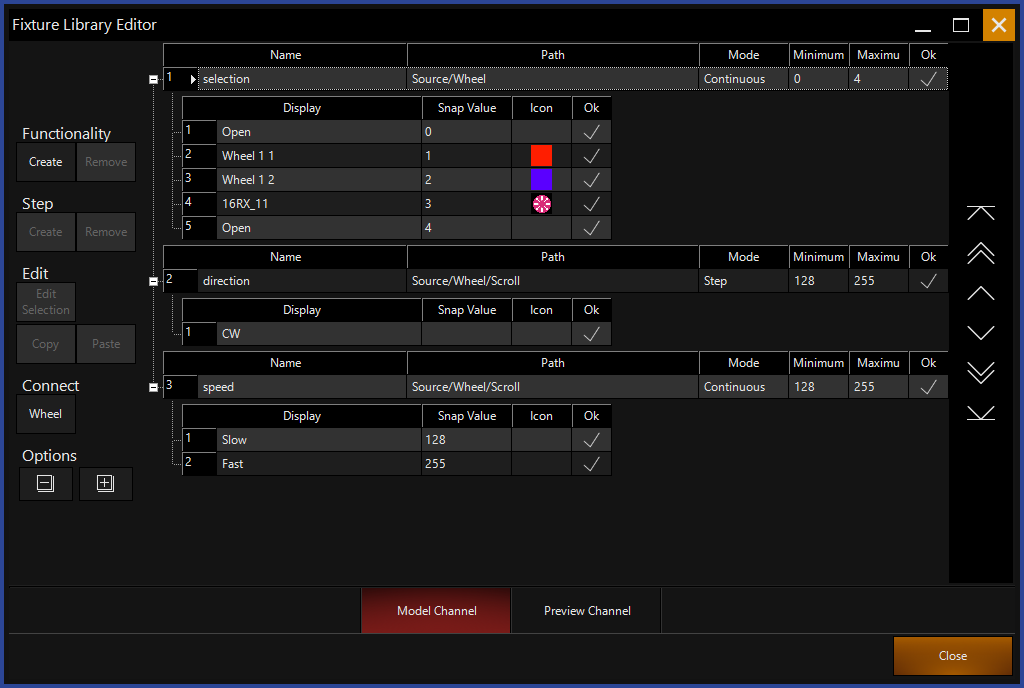Image resolution: width=1024 pixels, height=688 pixels.
Task: Switch to the Model Channel tab
Action: point(436,611)
